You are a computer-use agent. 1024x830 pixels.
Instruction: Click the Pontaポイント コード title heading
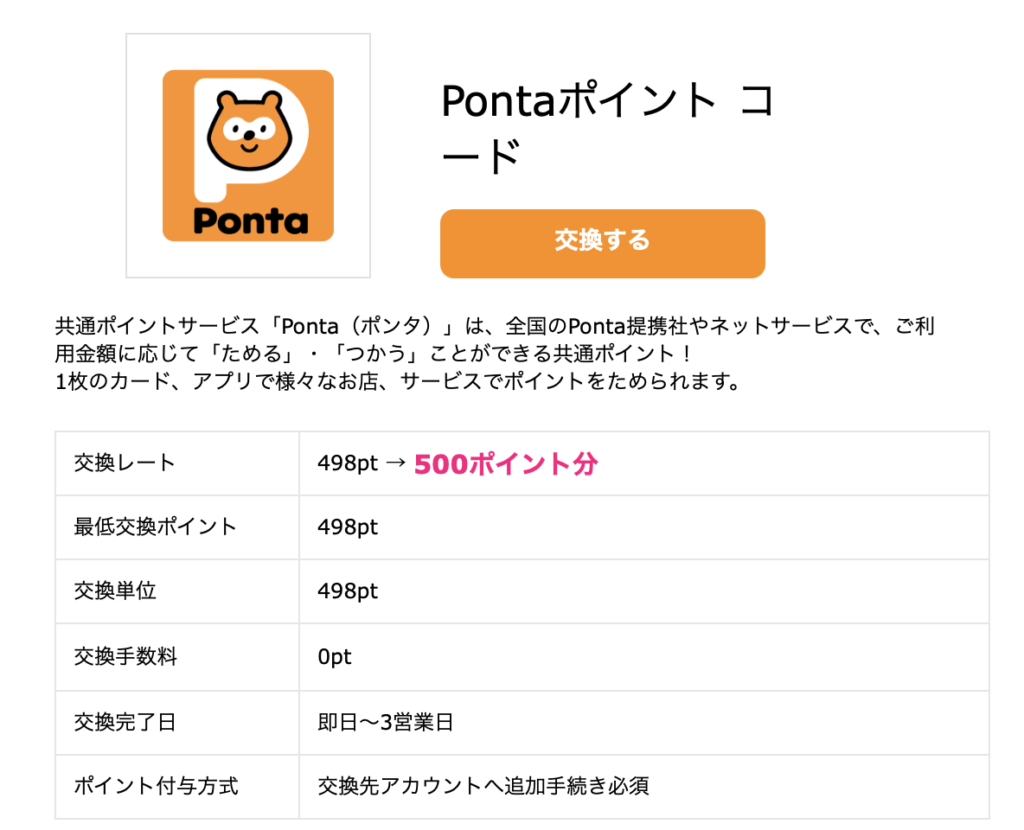click(x=608, y=128)
